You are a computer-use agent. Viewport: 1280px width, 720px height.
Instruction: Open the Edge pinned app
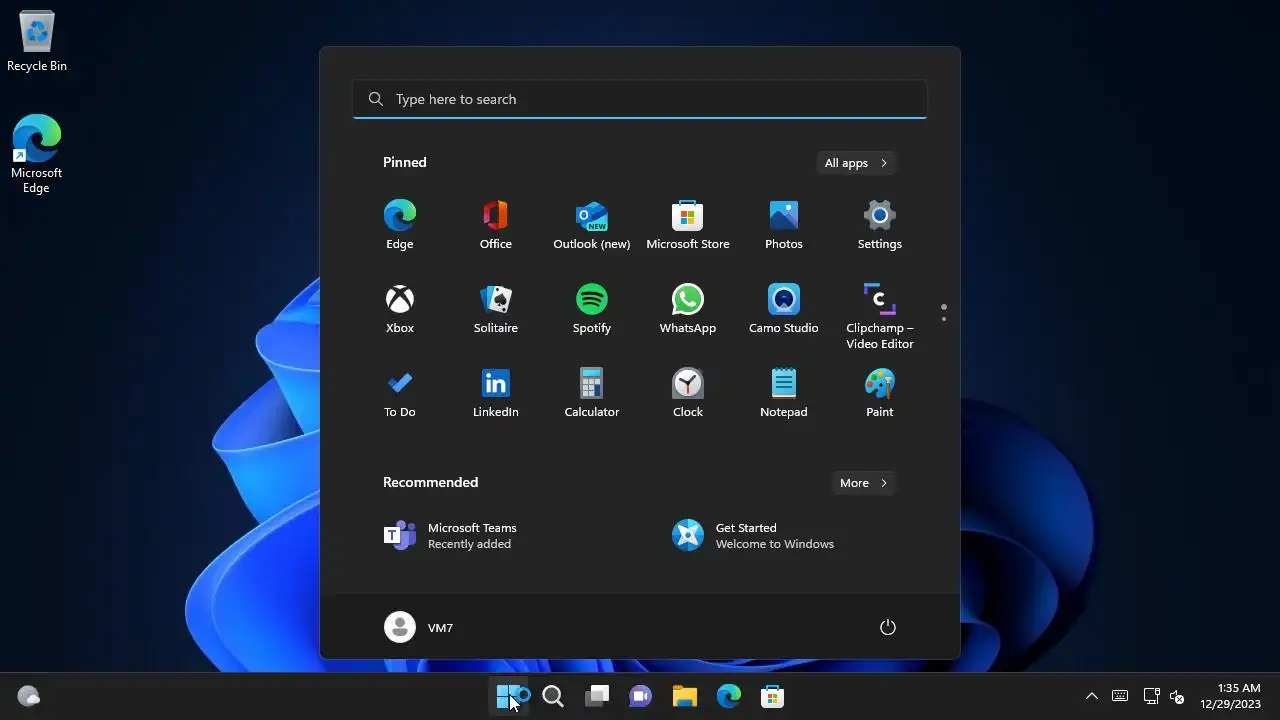click(400, 226)
